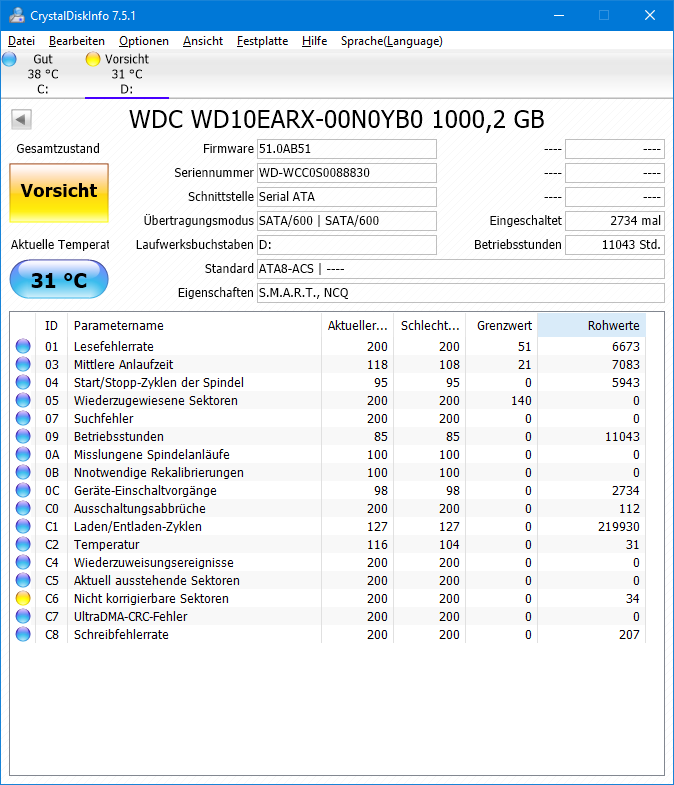
Task: Click the status orb of Geräte-Einschaltvorgänge row
Action: pyautogui.click(x=23, y=491)
